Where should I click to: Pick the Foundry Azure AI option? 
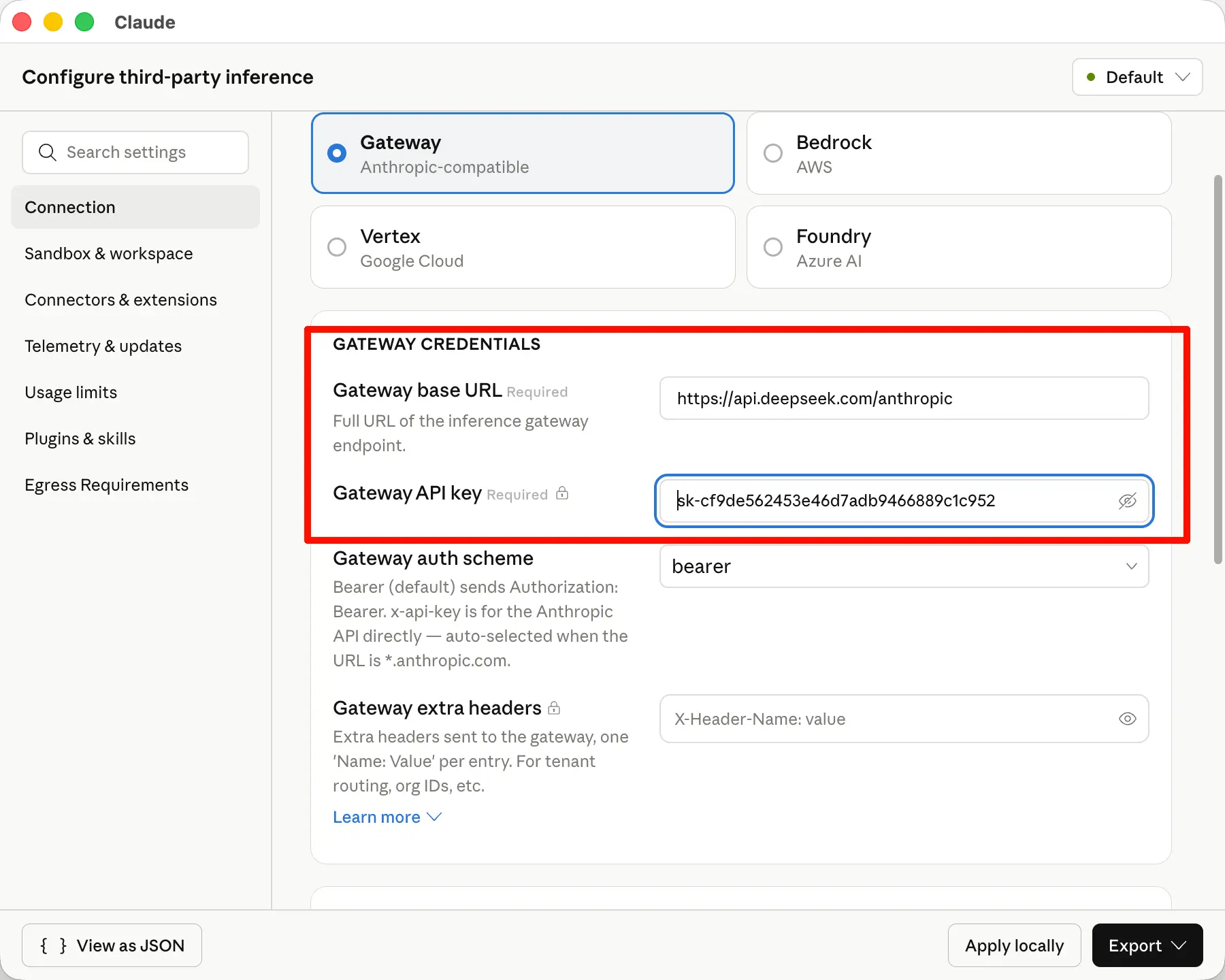[773, 247]
